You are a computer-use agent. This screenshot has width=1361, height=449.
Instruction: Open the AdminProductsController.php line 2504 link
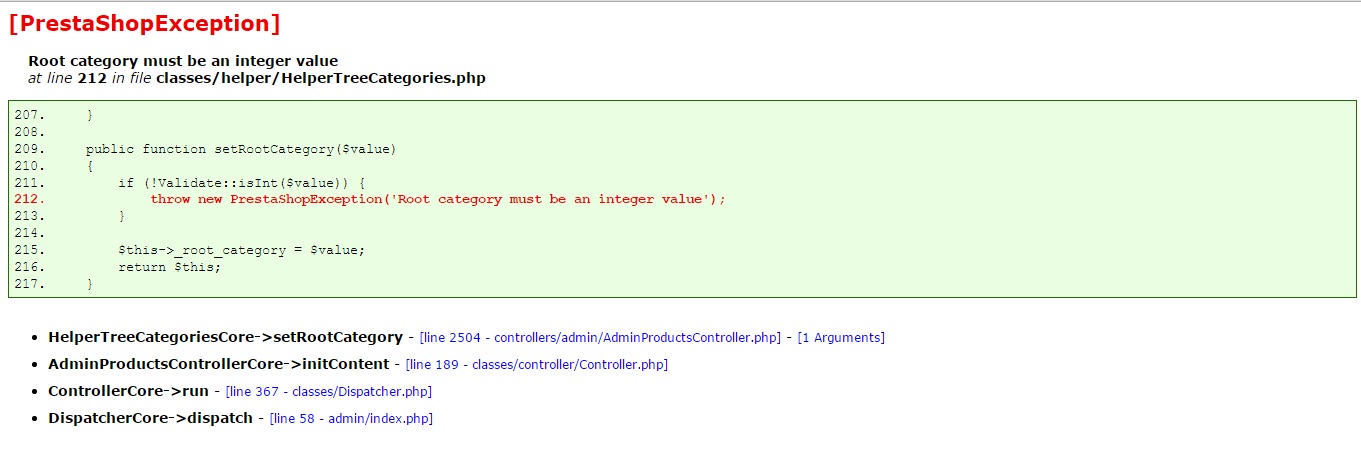coord(600,338)
